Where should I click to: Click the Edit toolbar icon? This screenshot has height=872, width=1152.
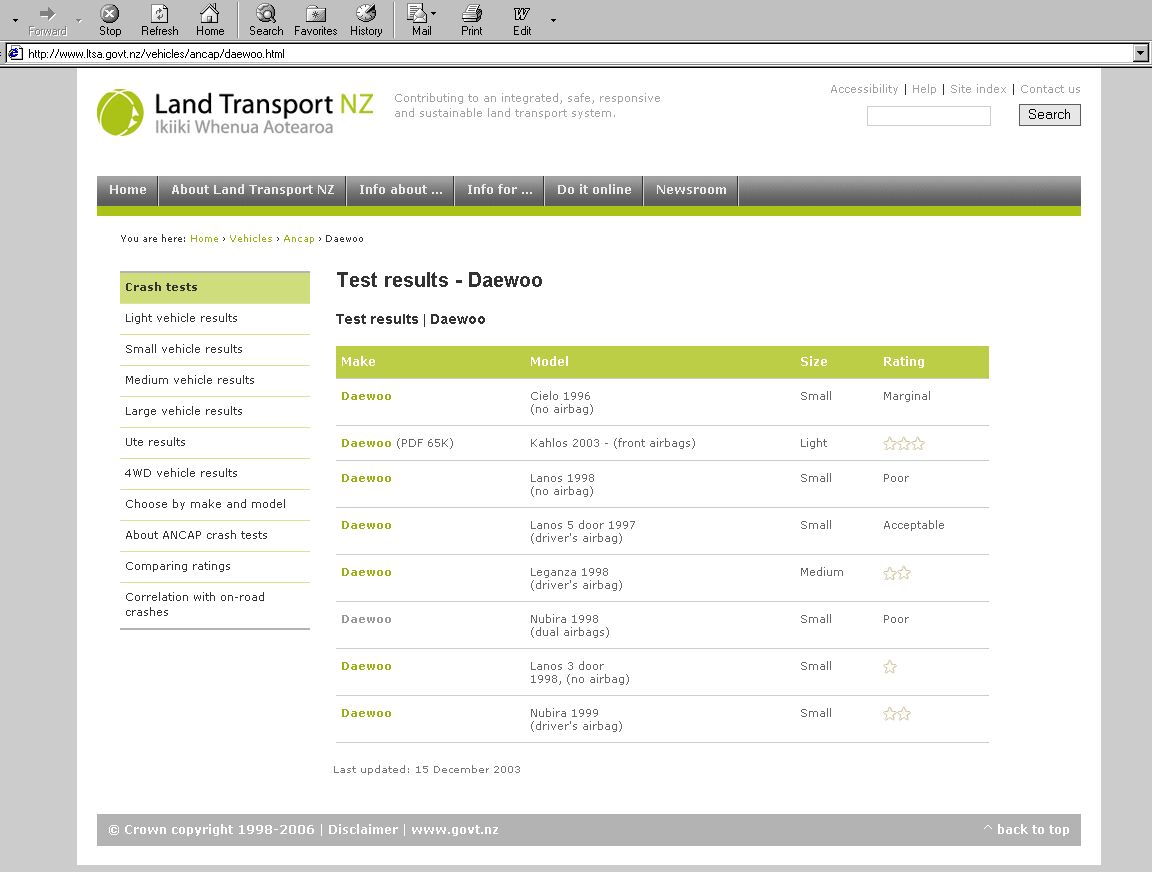click(522, 20)
